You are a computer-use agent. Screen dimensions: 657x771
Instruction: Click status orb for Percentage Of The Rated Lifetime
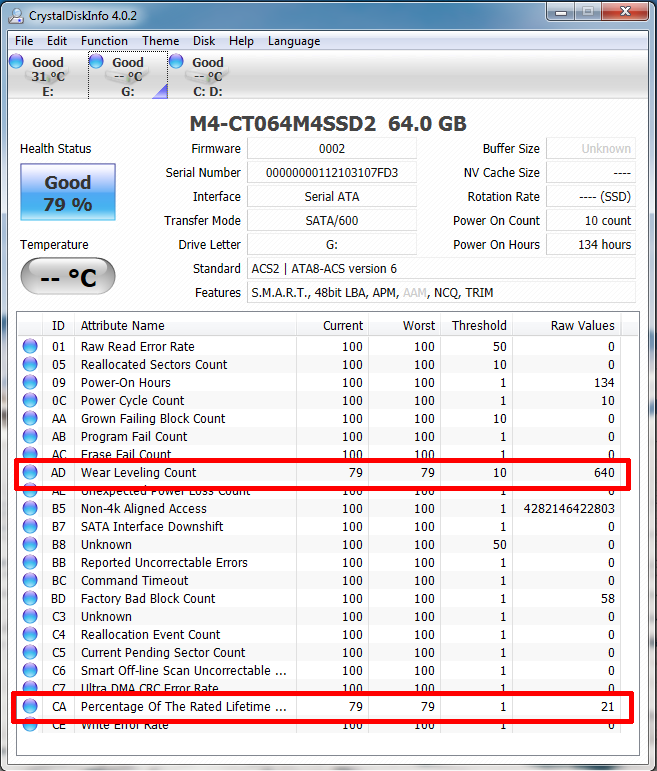coord(30,706)
